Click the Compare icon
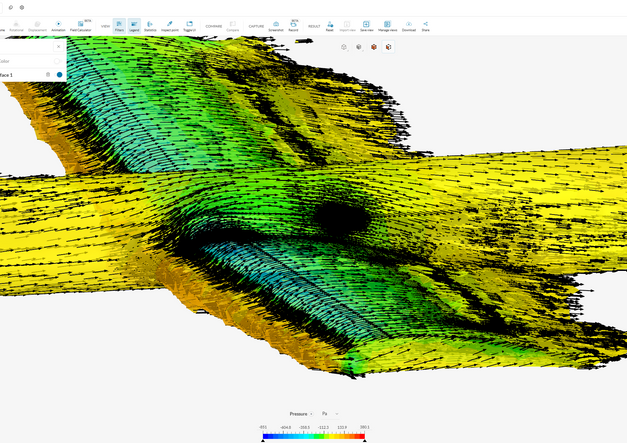The width and height of the screenshot is (627, 443). 232,26
